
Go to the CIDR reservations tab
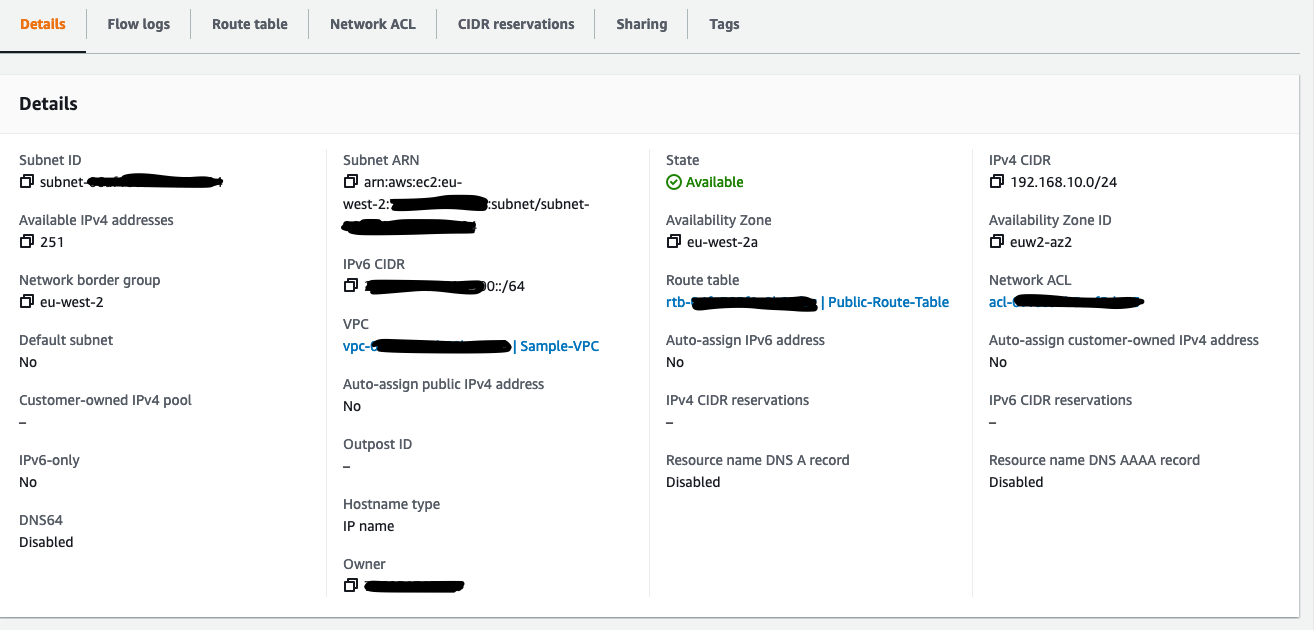click(516, 24)
